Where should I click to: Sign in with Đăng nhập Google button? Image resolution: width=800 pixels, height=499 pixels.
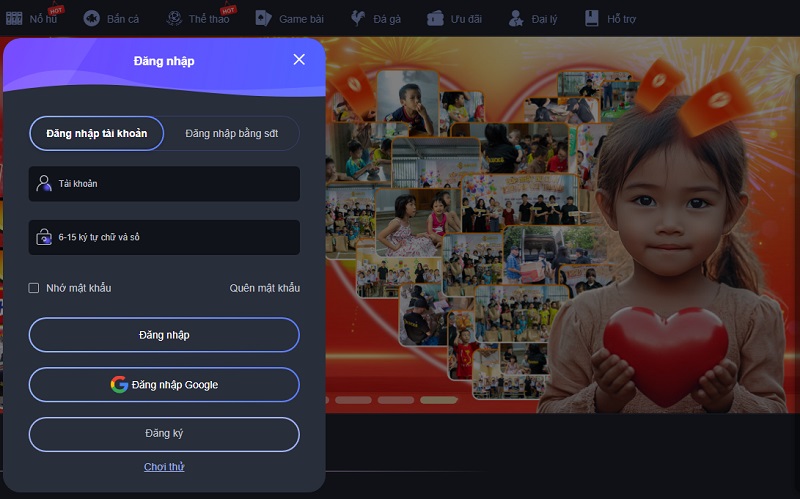(x=164, y=385)
